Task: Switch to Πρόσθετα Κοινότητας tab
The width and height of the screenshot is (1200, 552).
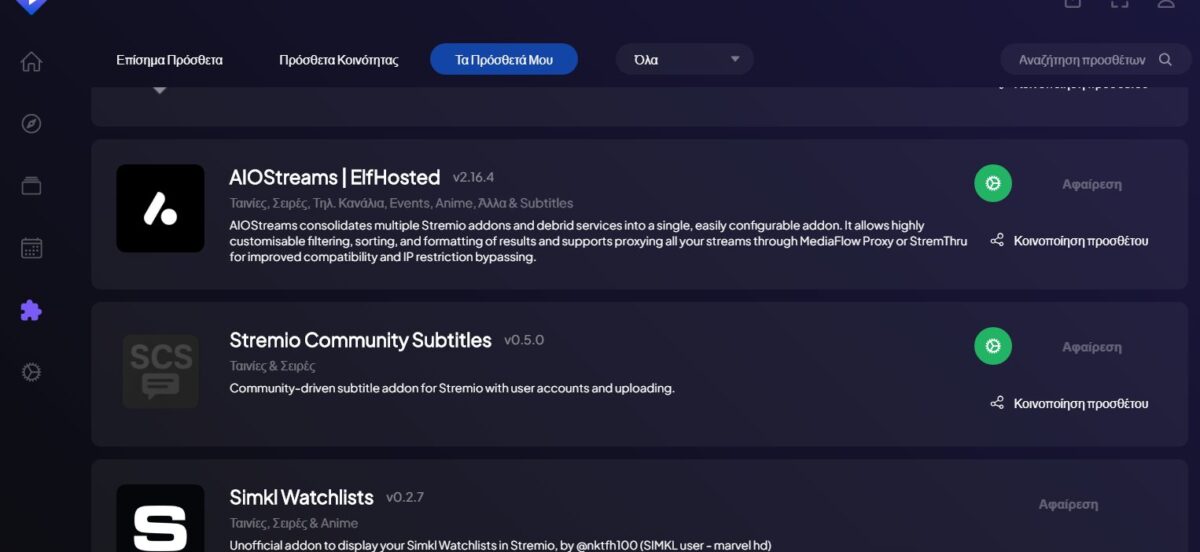Action: 339,60
